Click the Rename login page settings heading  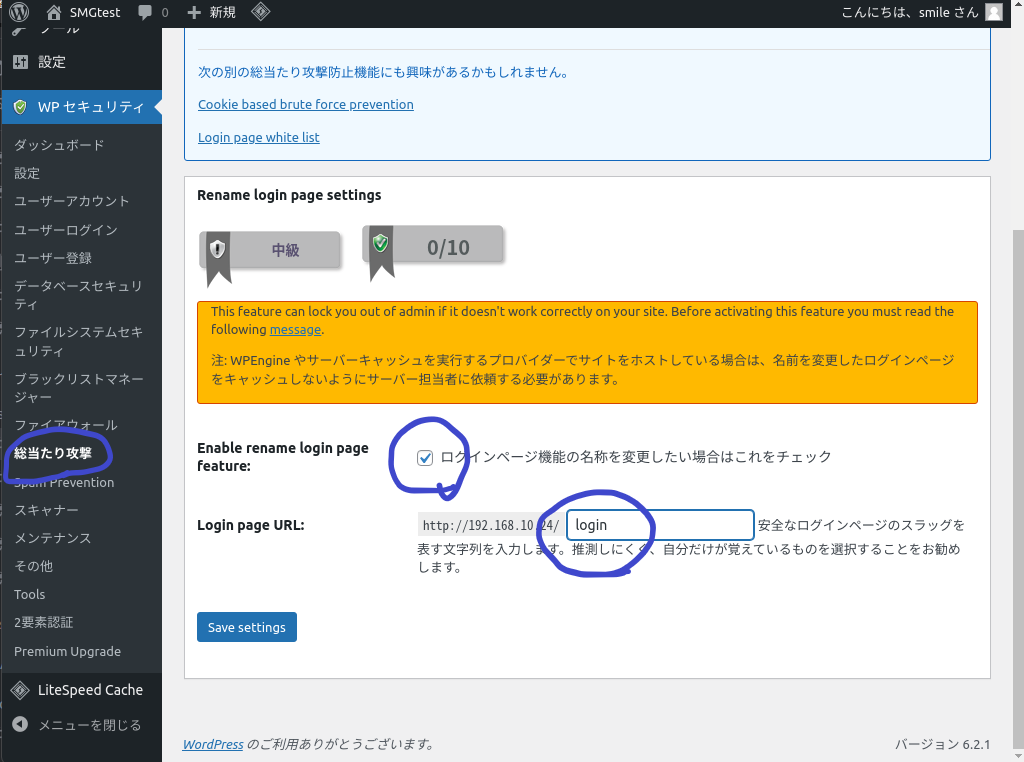pos(289,195)
